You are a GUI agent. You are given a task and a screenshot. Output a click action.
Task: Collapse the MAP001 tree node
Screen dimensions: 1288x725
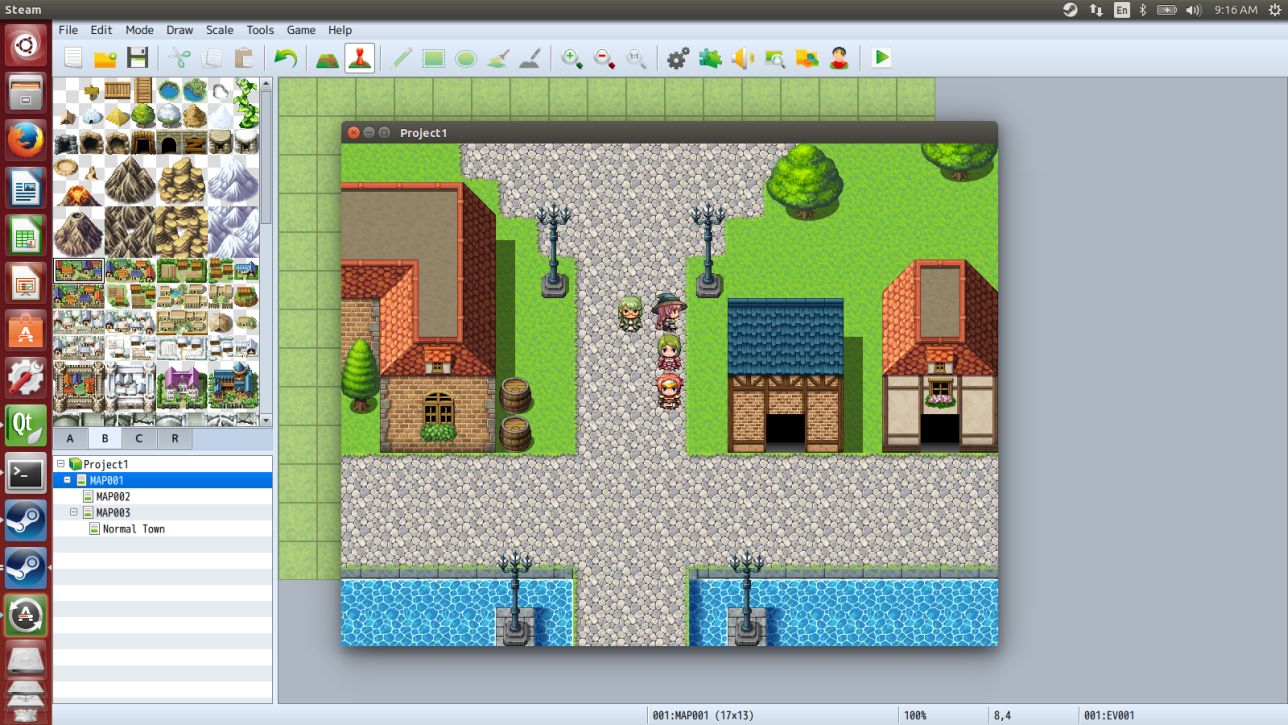[68, 480]
